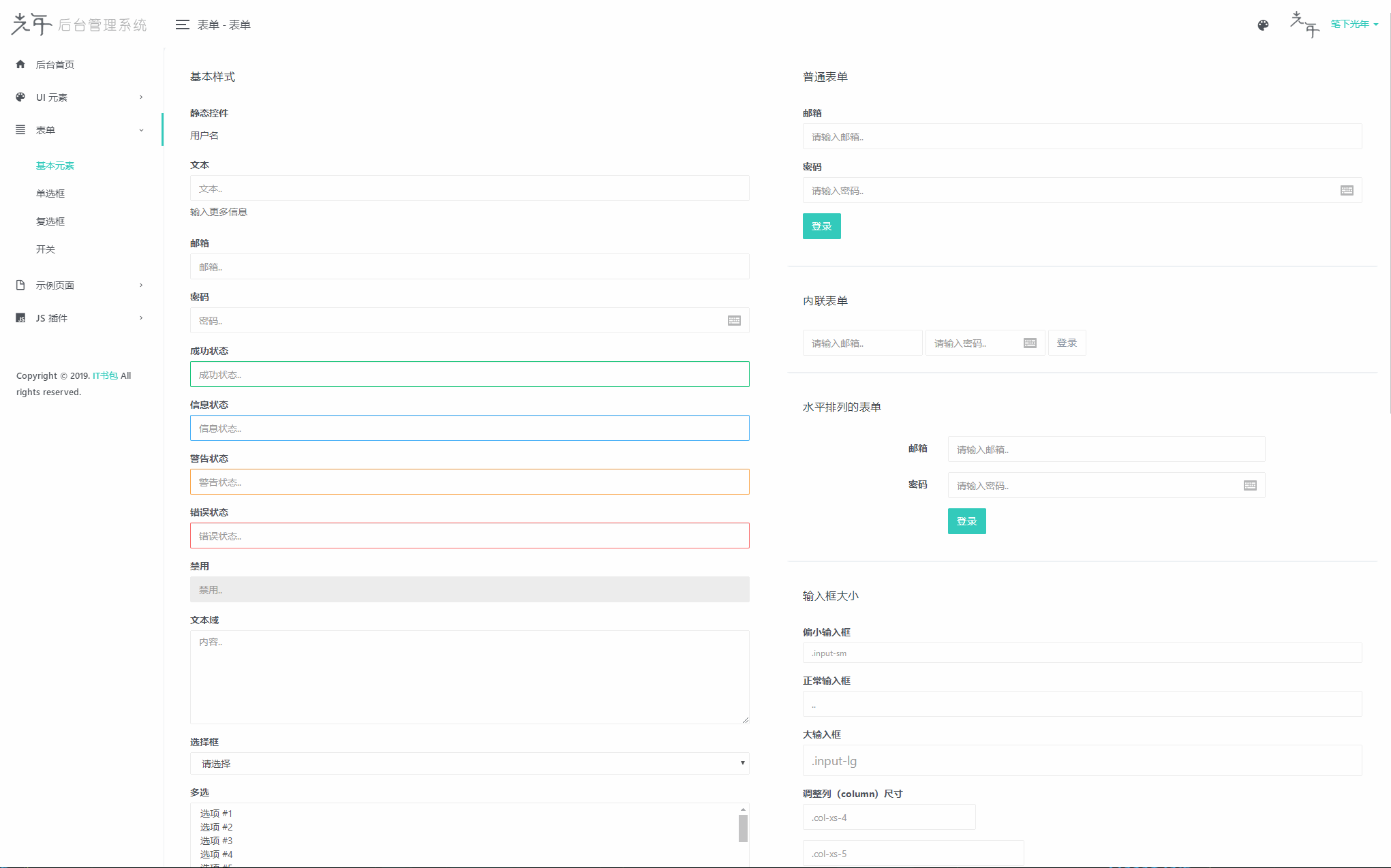Screen dimensions: 1391x868
Task: Click the palette icon beside UI 元素
Action: pyautogui.click(x=20, y=97)
